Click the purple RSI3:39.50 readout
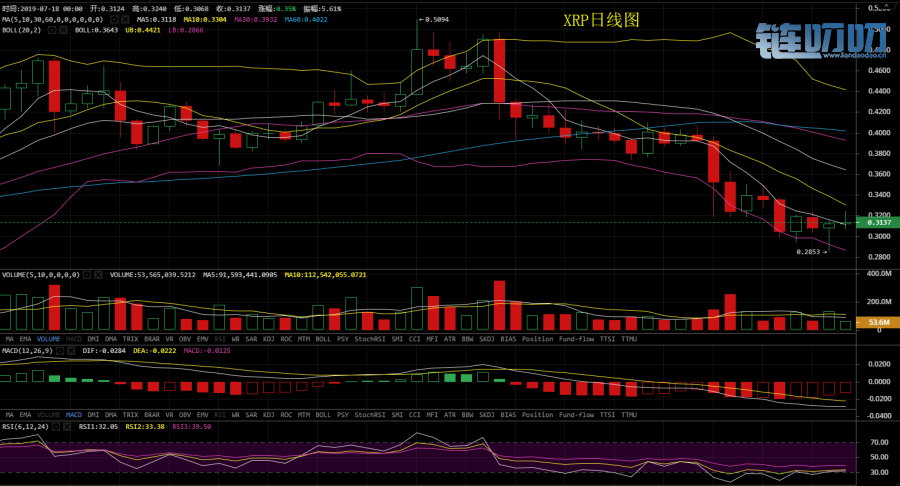Image resolution: width=900 pixels, height=486 pixels. [192, 427]
